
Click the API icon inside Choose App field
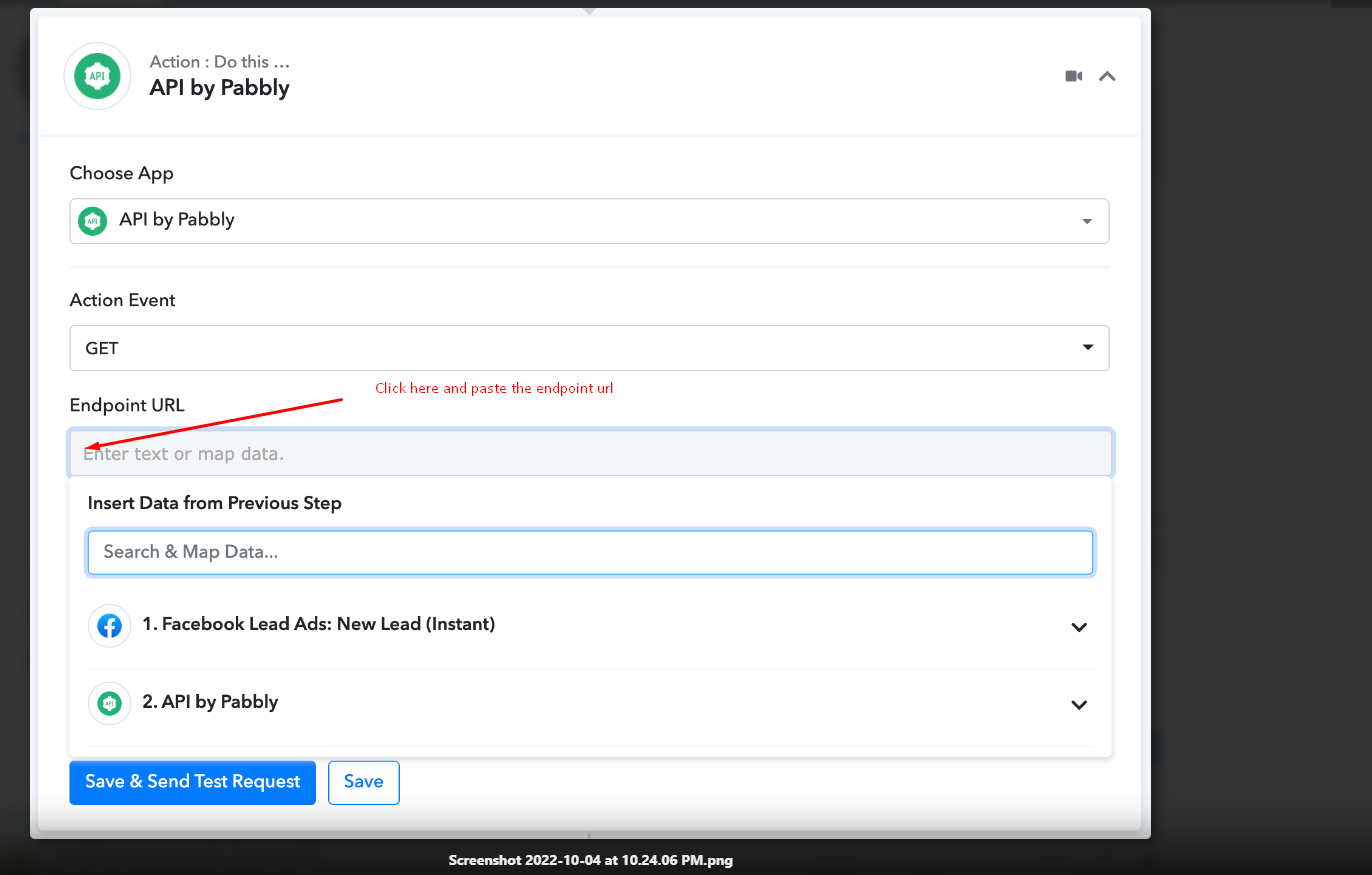click(93, 221)
